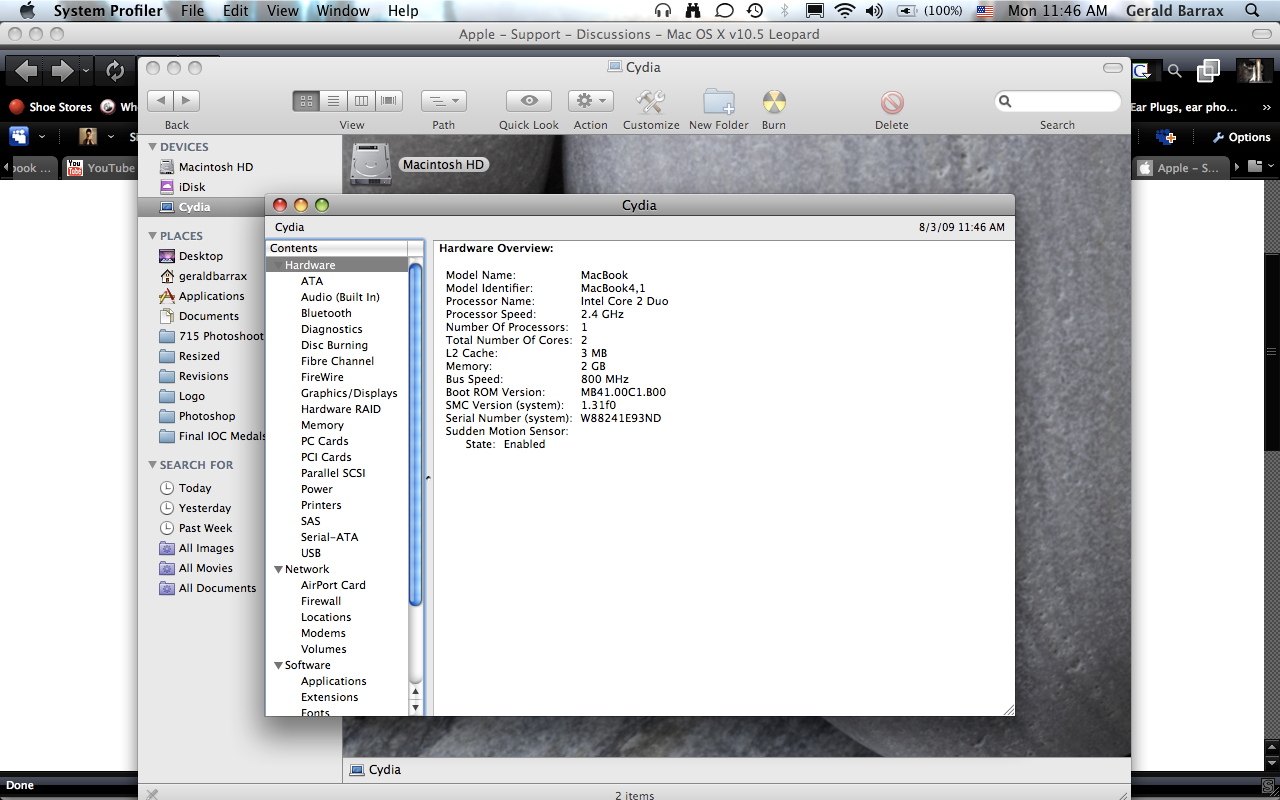Collapse the Hardware category triangle
This screenshot has width=1280, height=800.
pos(277,265)
